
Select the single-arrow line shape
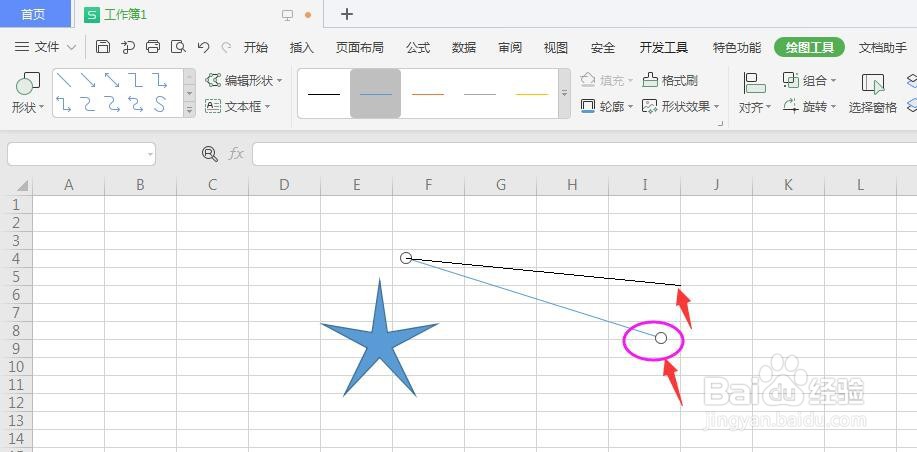[88, 80]
